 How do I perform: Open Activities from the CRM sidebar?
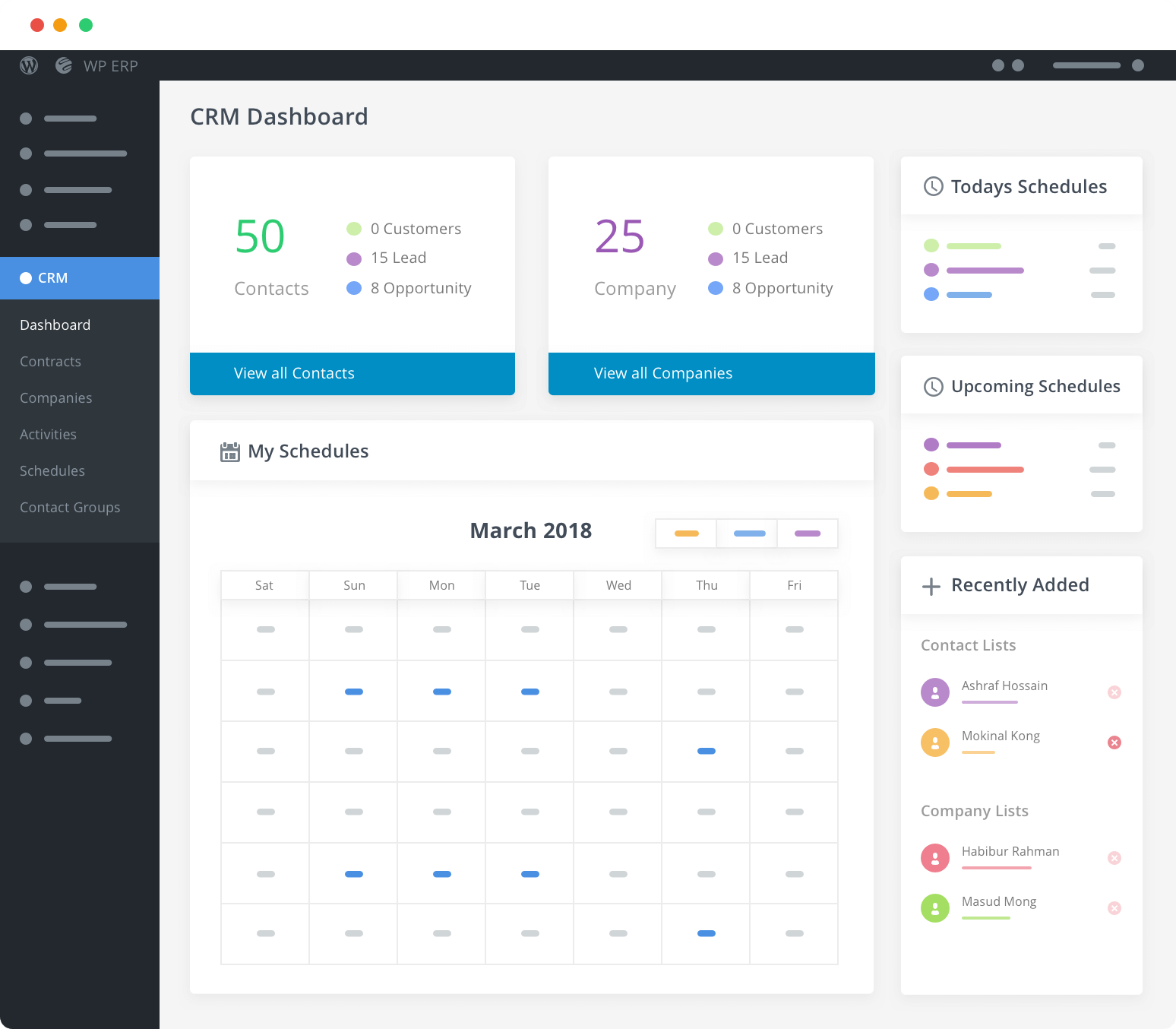pos(48,434)
